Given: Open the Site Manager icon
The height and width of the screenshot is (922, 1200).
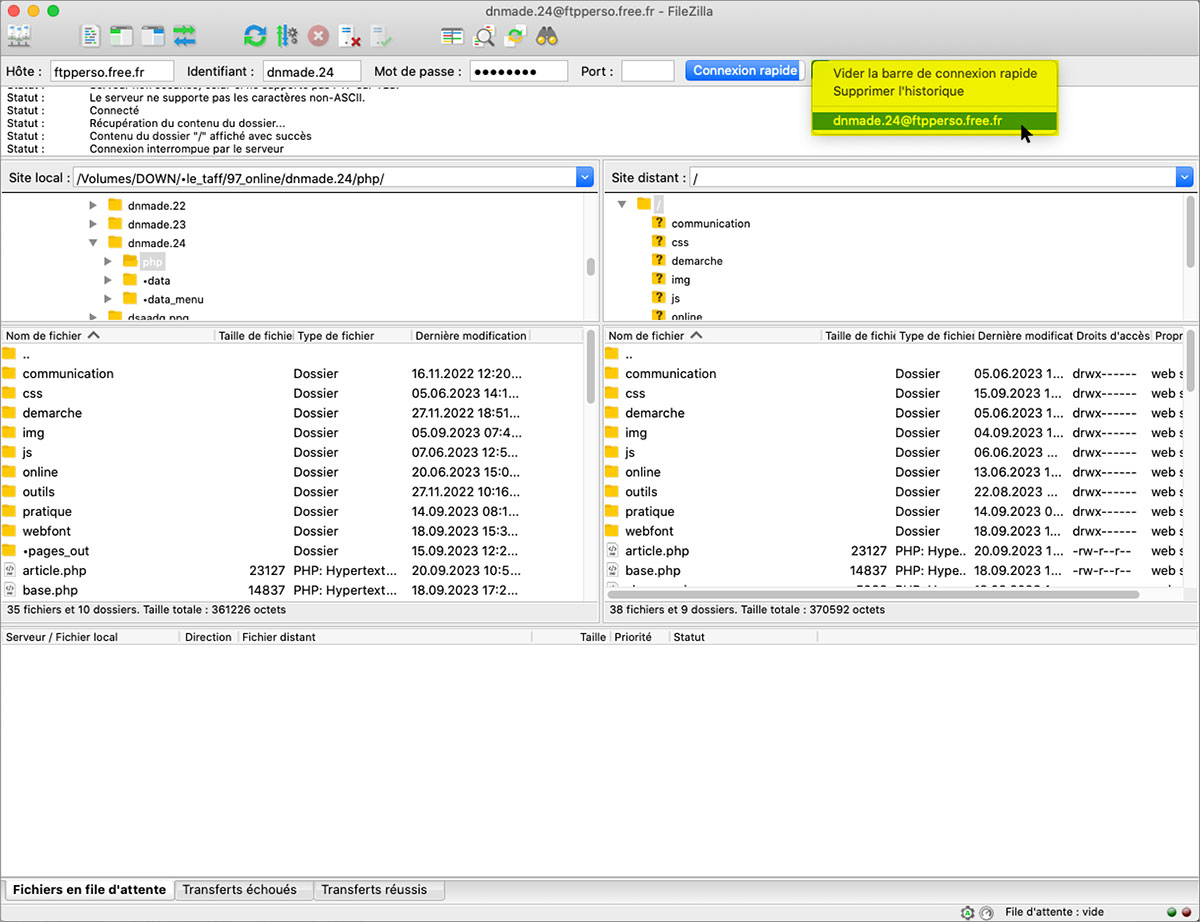Looking at the screenshot, I should [x=19, y=37].
